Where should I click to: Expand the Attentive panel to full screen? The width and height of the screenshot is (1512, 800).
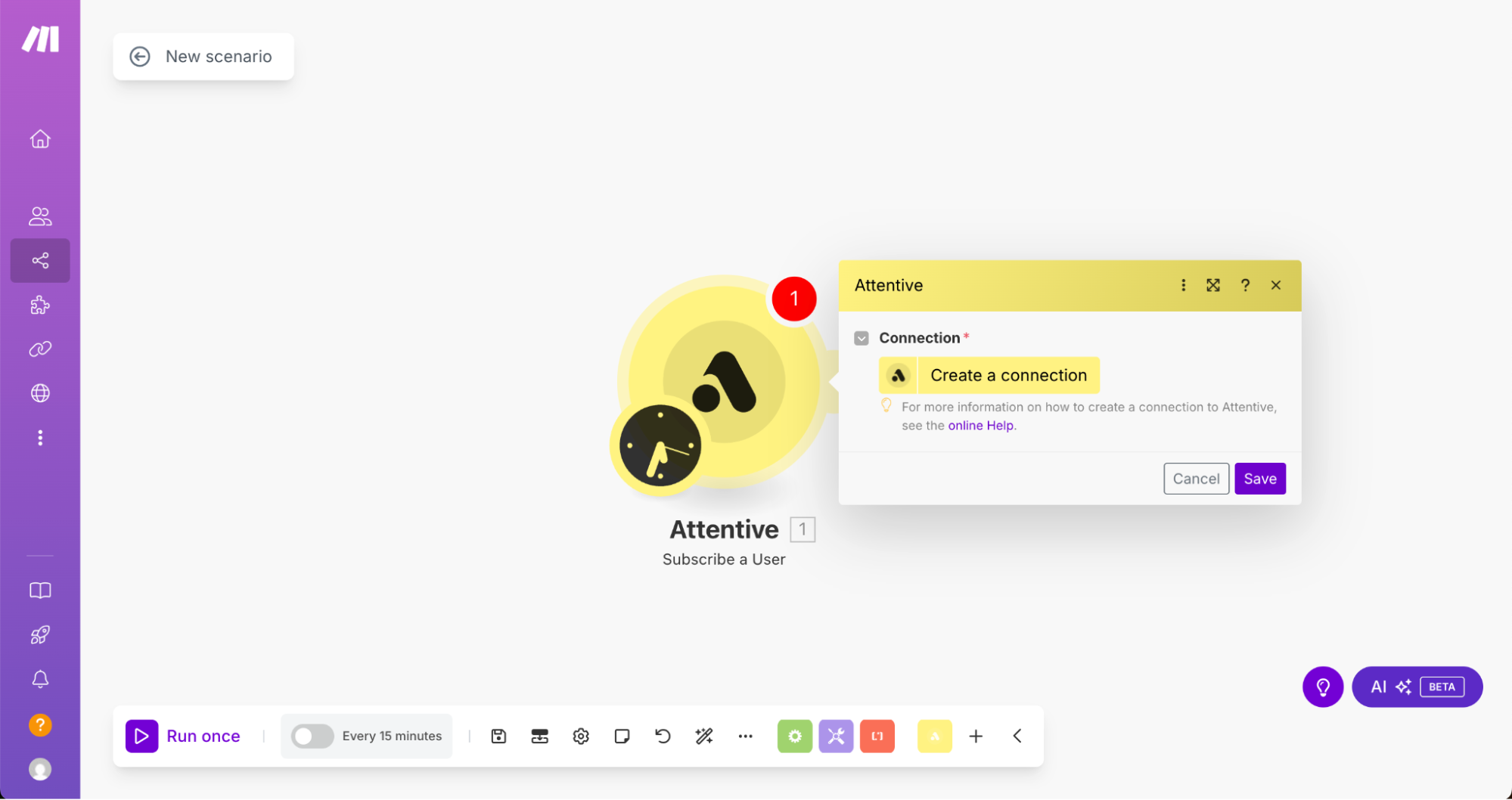click(1213, 285)
